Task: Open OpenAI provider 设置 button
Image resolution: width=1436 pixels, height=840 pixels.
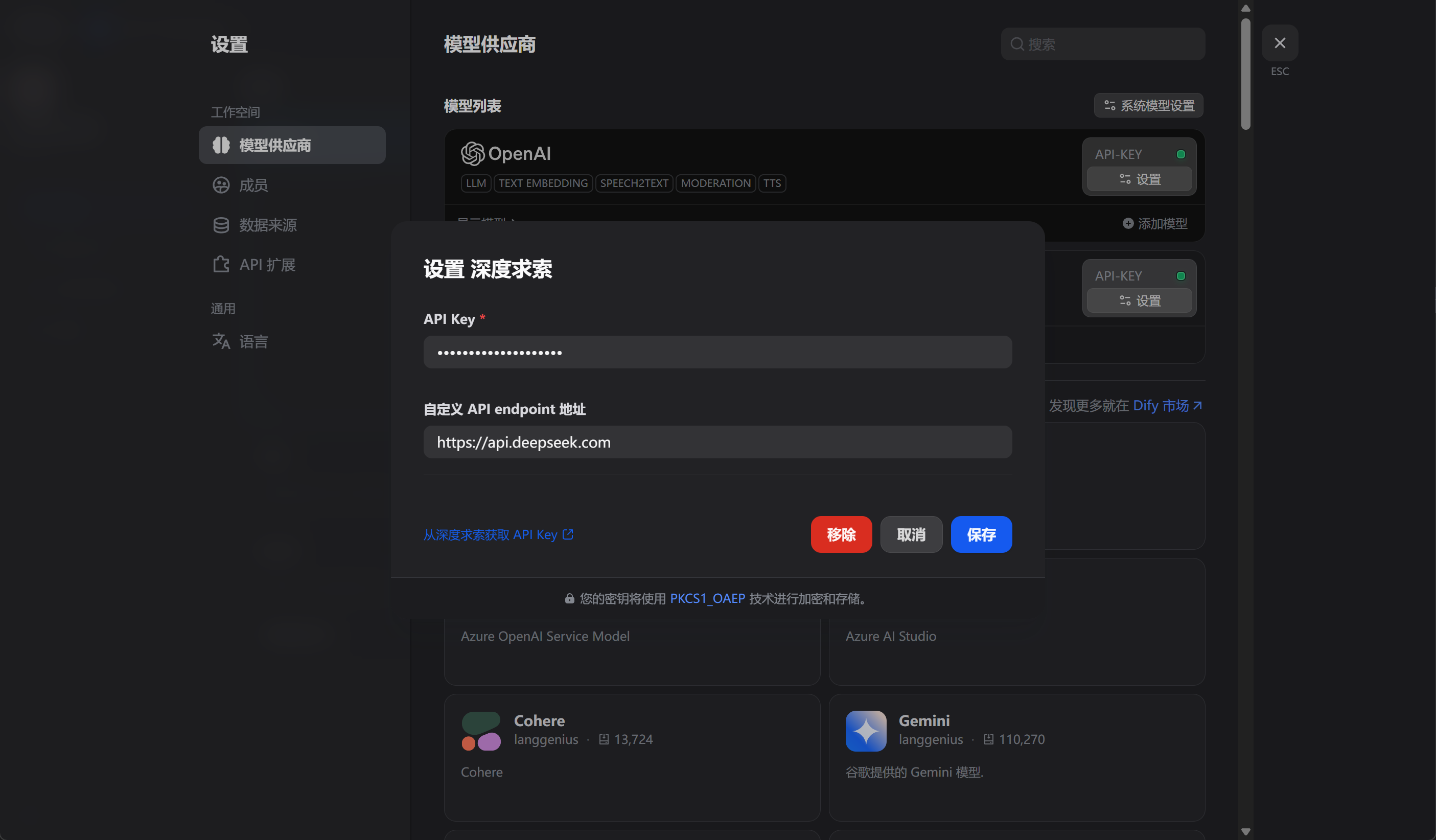Action: pos(1140,179)
